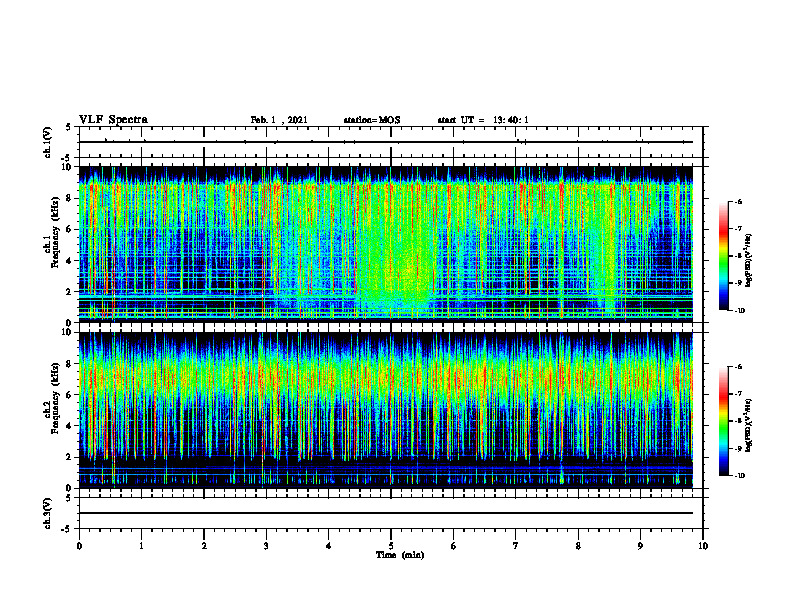Click inside the ch.2 spectrogram panel
This screenshot has width=792, height=612.
[386, 410]
